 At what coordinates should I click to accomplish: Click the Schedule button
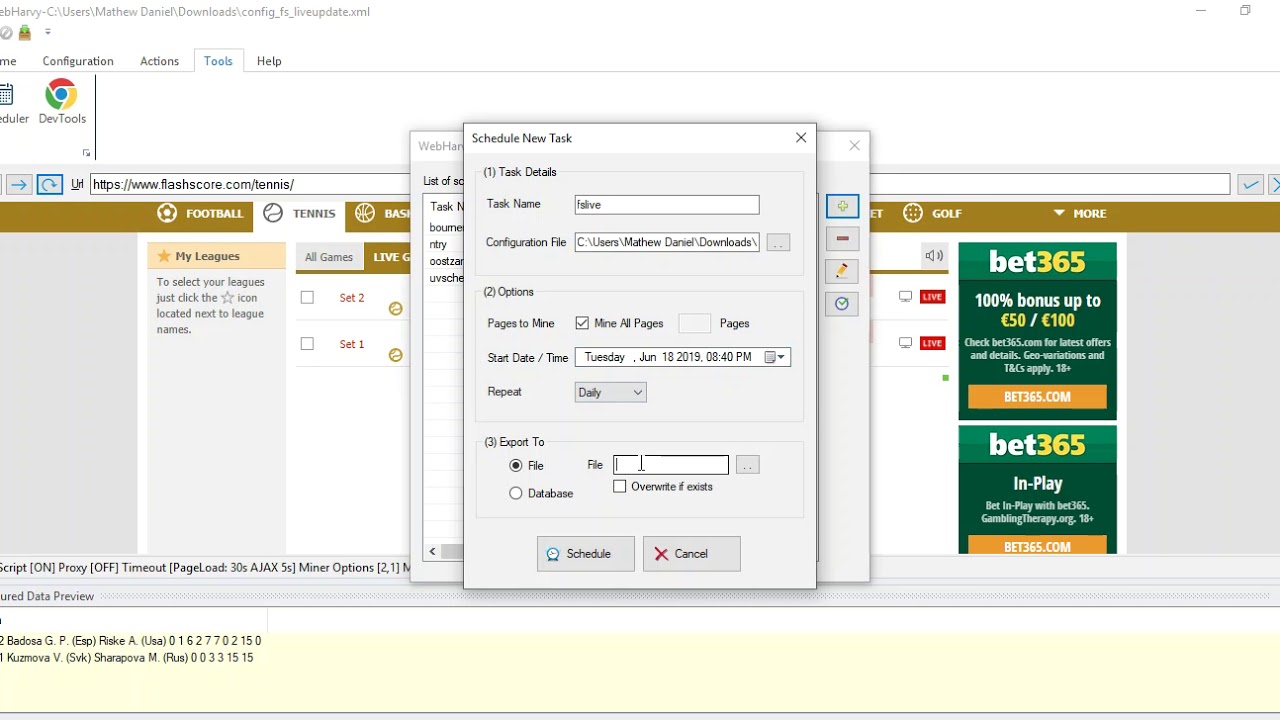(585, 554)
